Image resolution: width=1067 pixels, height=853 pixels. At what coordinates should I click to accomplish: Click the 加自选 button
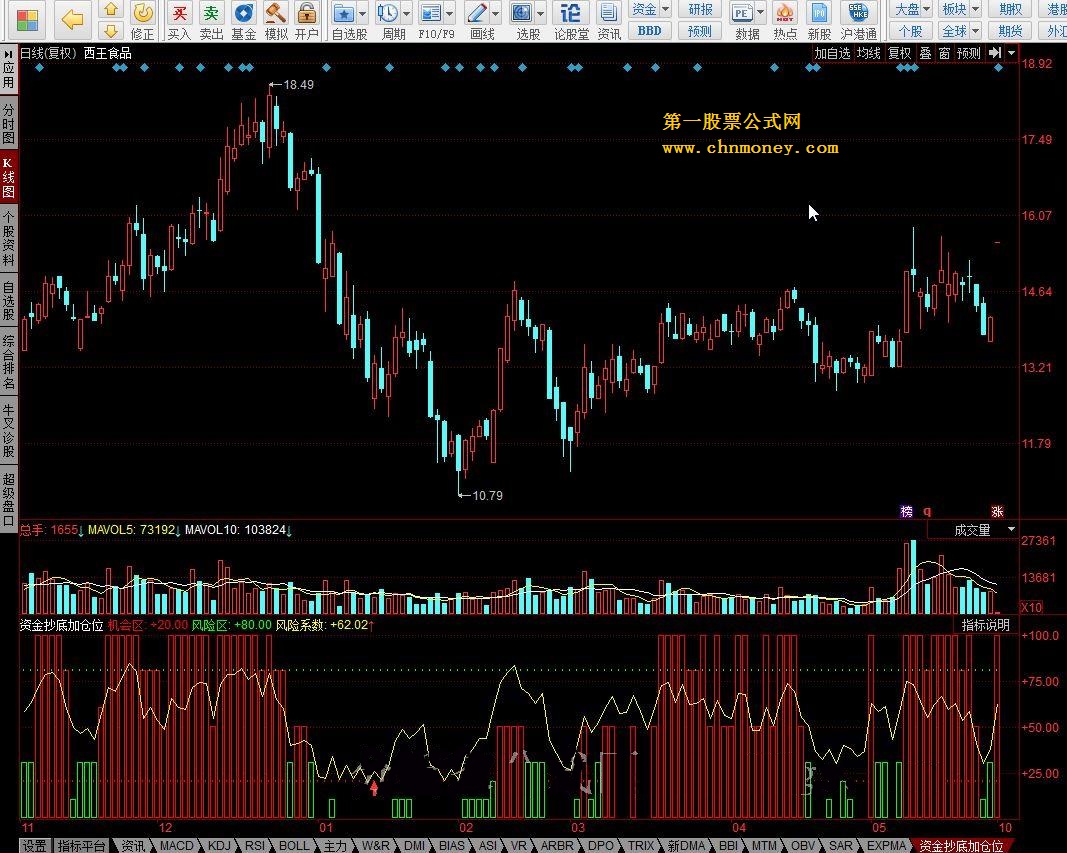pos(832,53)
